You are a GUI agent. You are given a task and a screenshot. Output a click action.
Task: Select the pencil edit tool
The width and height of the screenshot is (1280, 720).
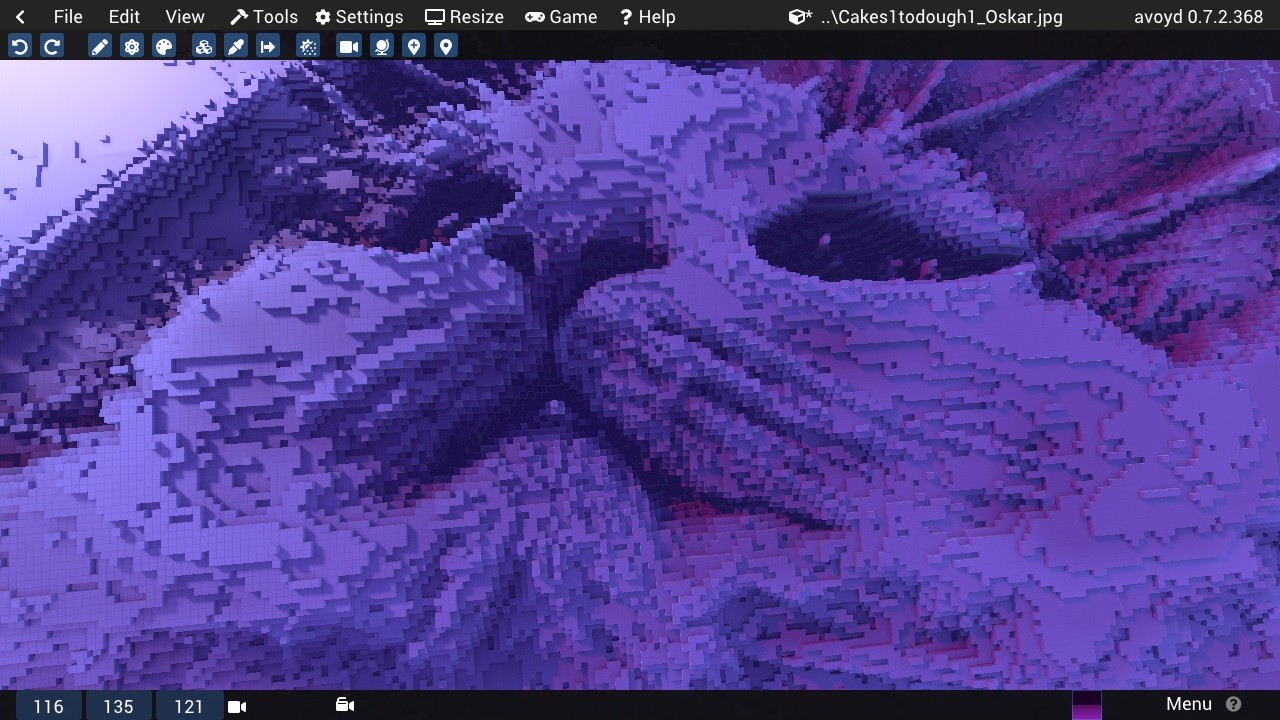pyautogui.click(x=100, y=47)
